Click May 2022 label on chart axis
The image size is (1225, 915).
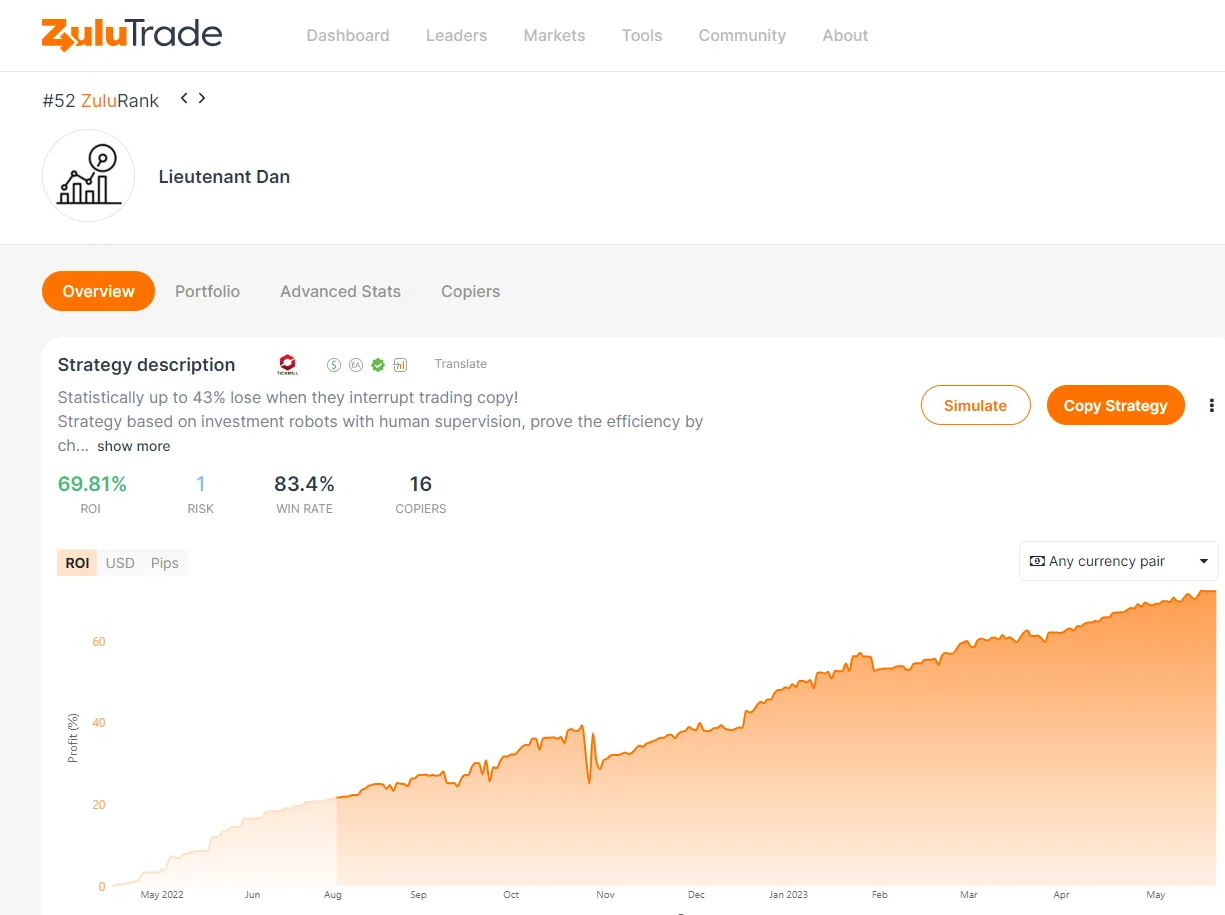click(x=162, y=895)
